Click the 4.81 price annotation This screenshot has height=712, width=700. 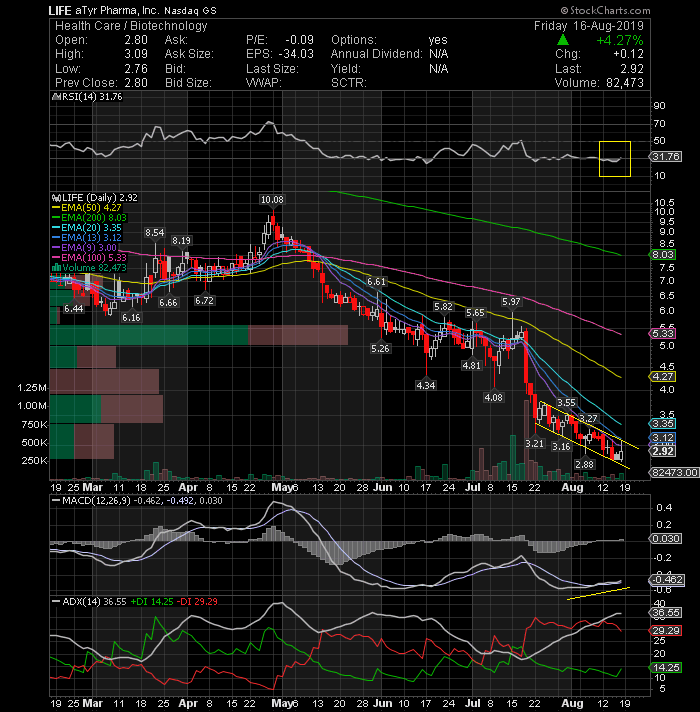point(471,365)
